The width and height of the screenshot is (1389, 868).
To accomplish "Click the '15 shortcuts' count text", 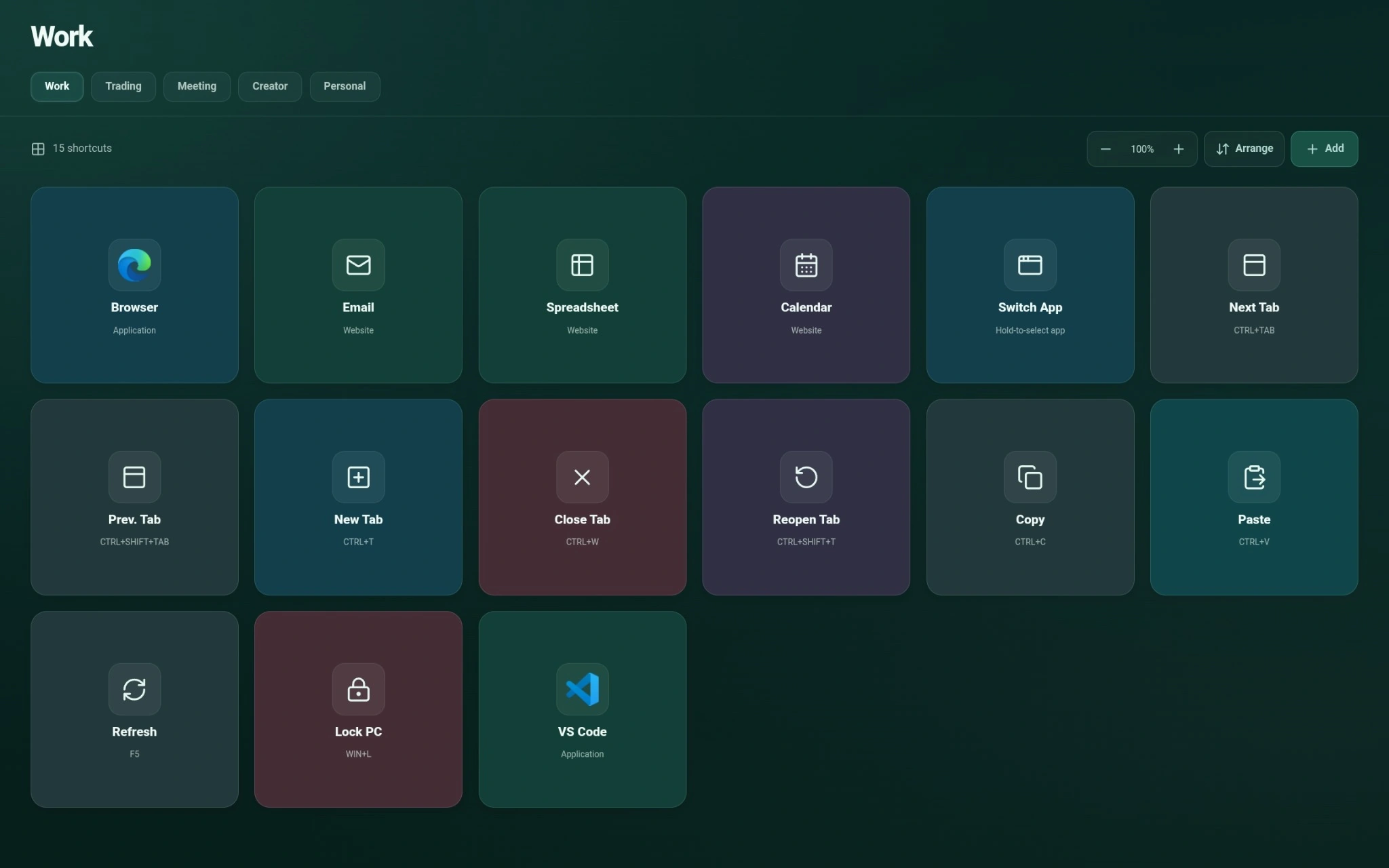I will [82, 148].
